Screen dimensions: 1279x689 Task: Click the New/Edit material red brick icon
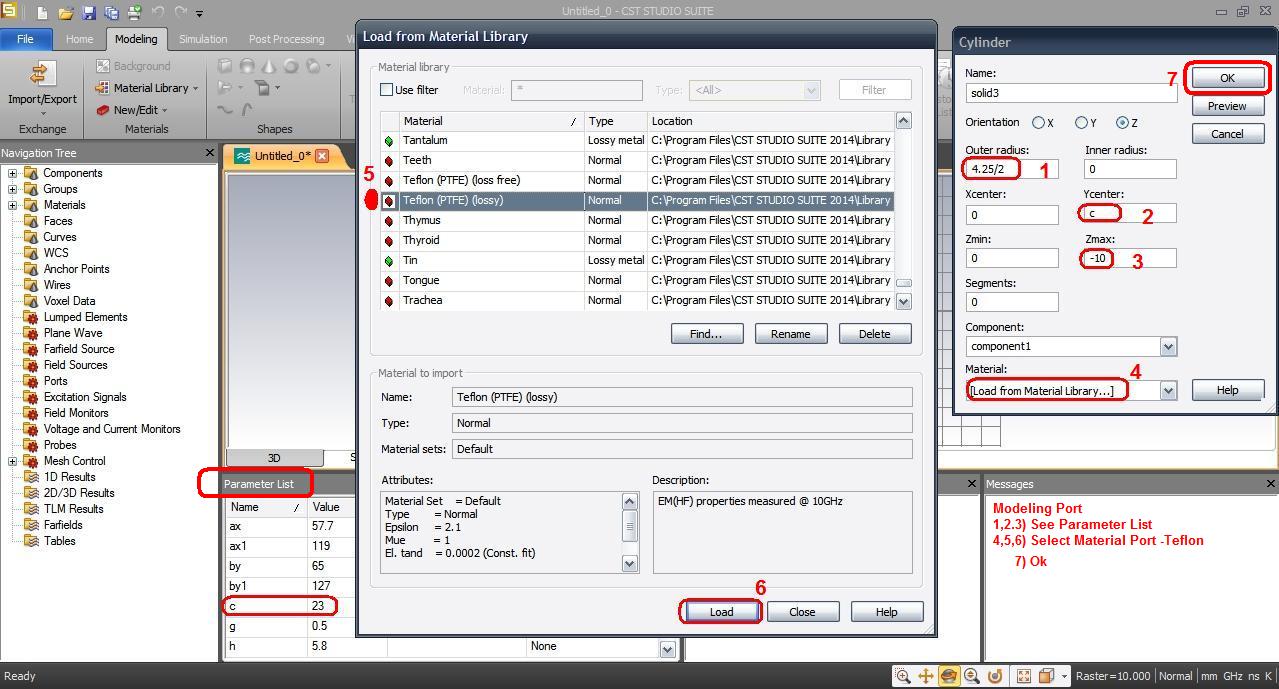[103, 110]
